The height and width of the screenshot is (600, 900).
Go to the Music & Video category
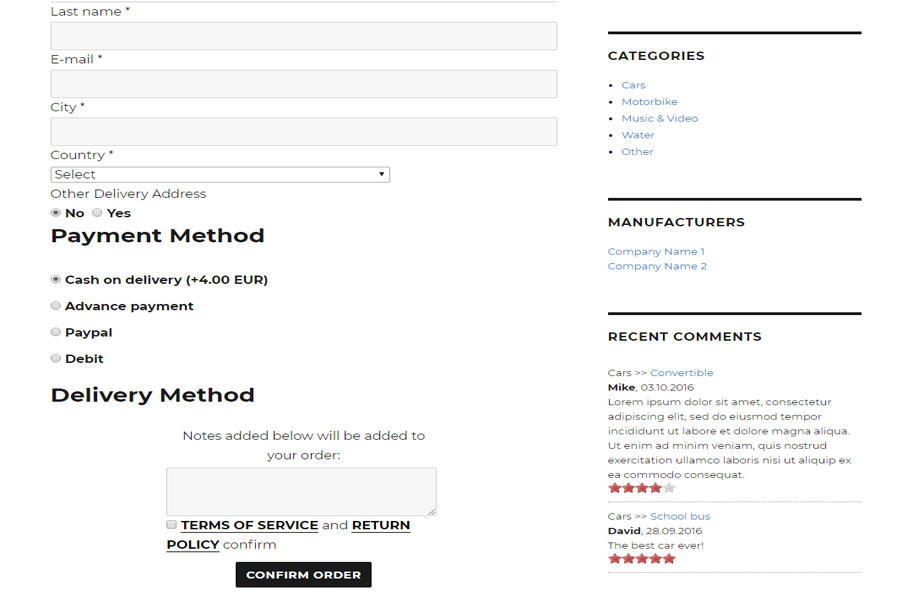click(659, 118)
